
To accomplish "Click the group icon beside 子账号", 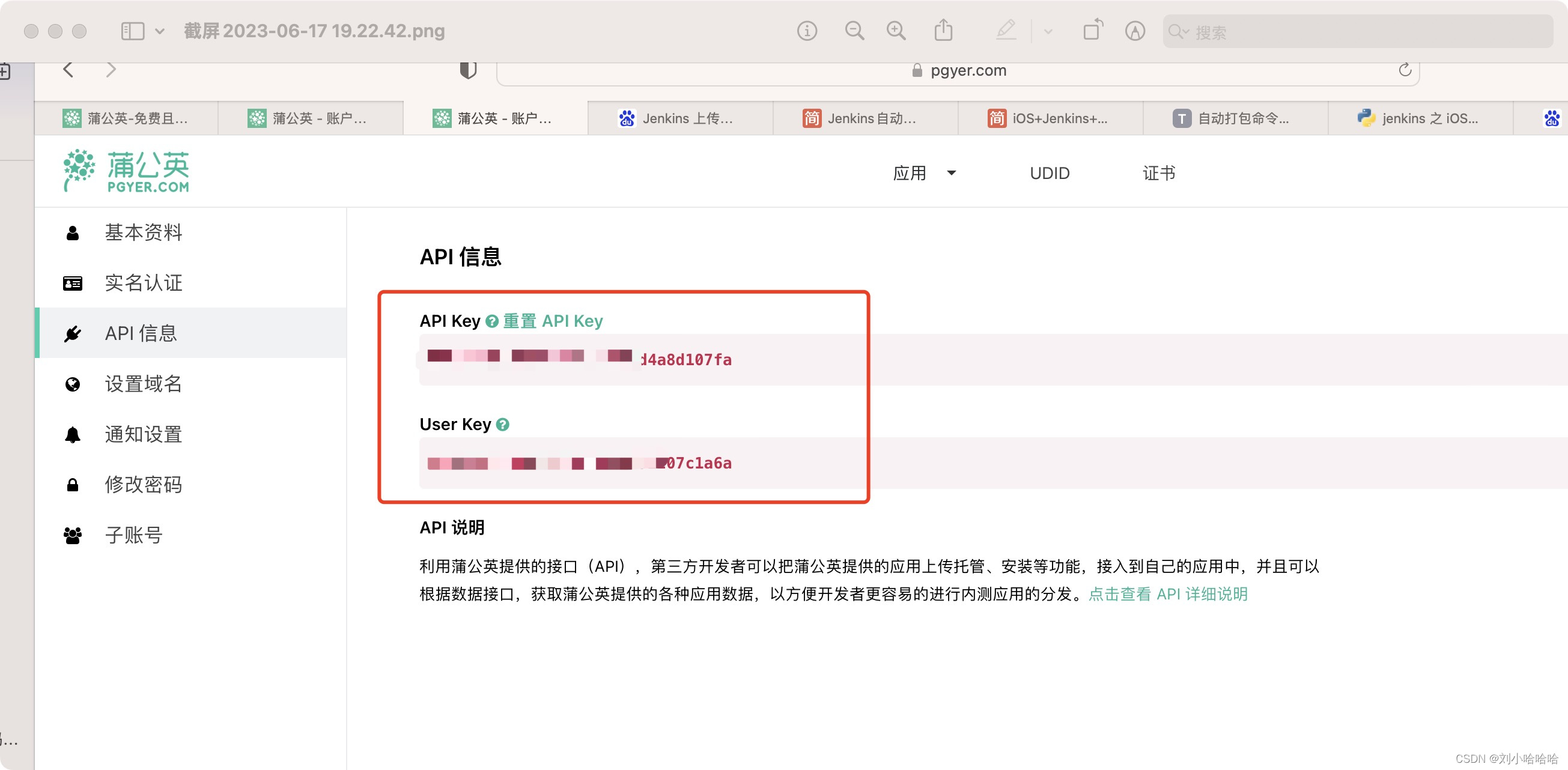I will tap(73, 536).
